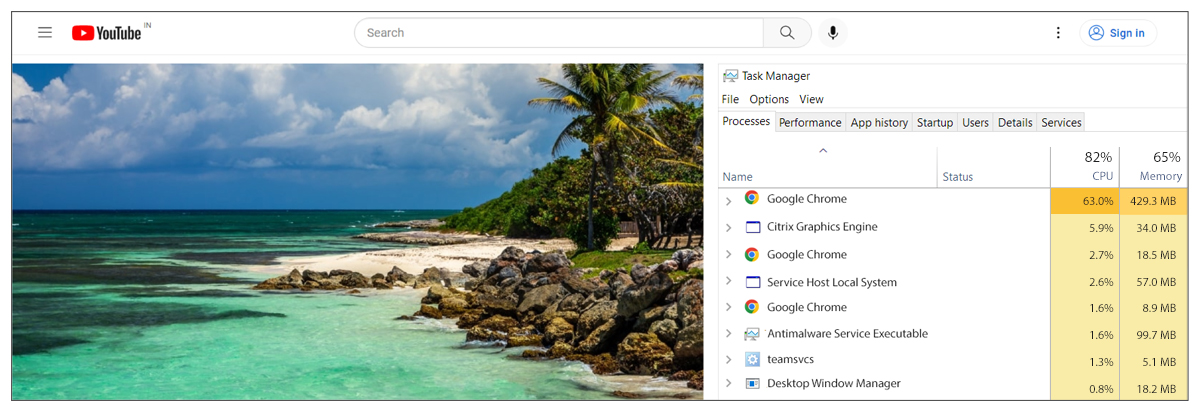1200x412 pixels.
Task: Sort by the Memory column header
Action: (x=1153, y=166)
